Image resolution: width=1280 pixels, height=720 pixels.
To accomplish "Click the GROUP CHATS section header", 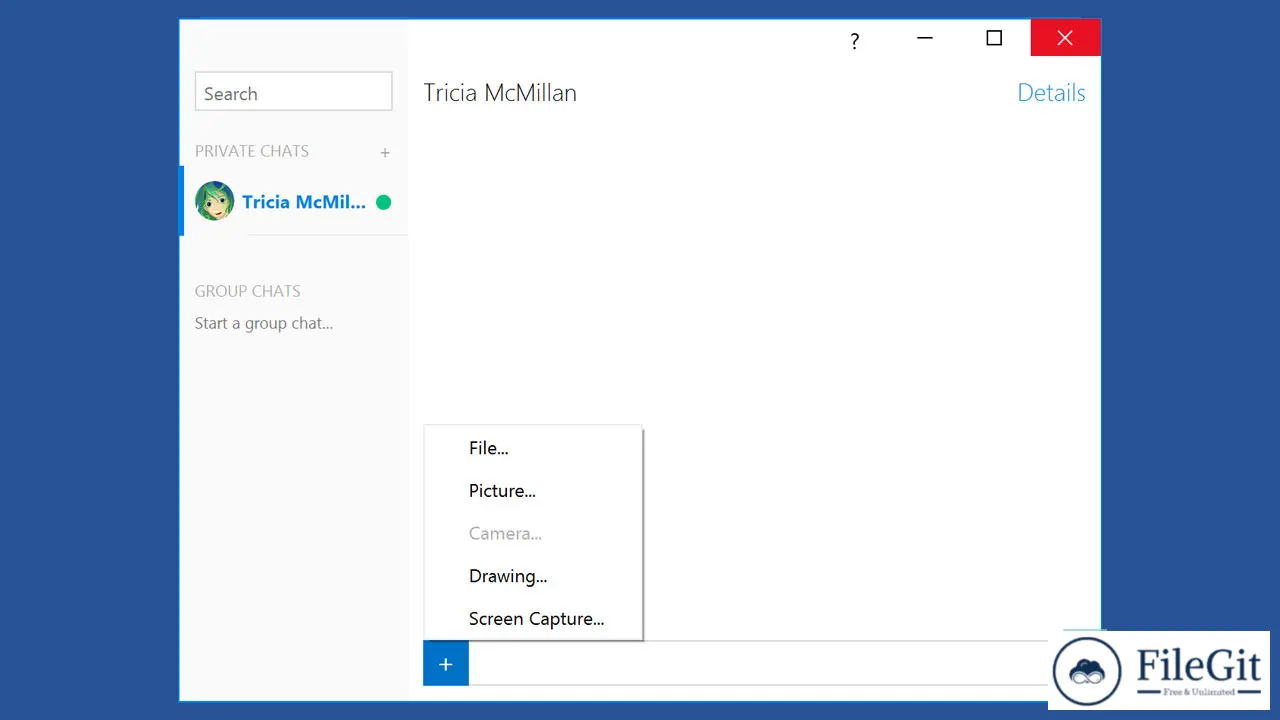I will [248, 291].
